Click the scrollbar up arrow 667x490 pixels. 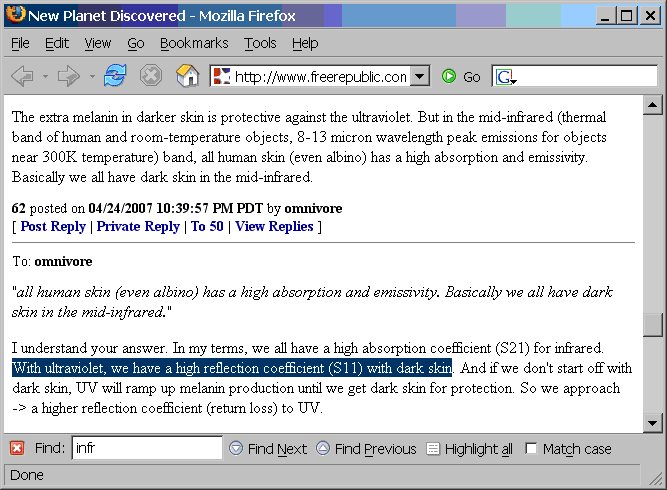click(653, 105)
